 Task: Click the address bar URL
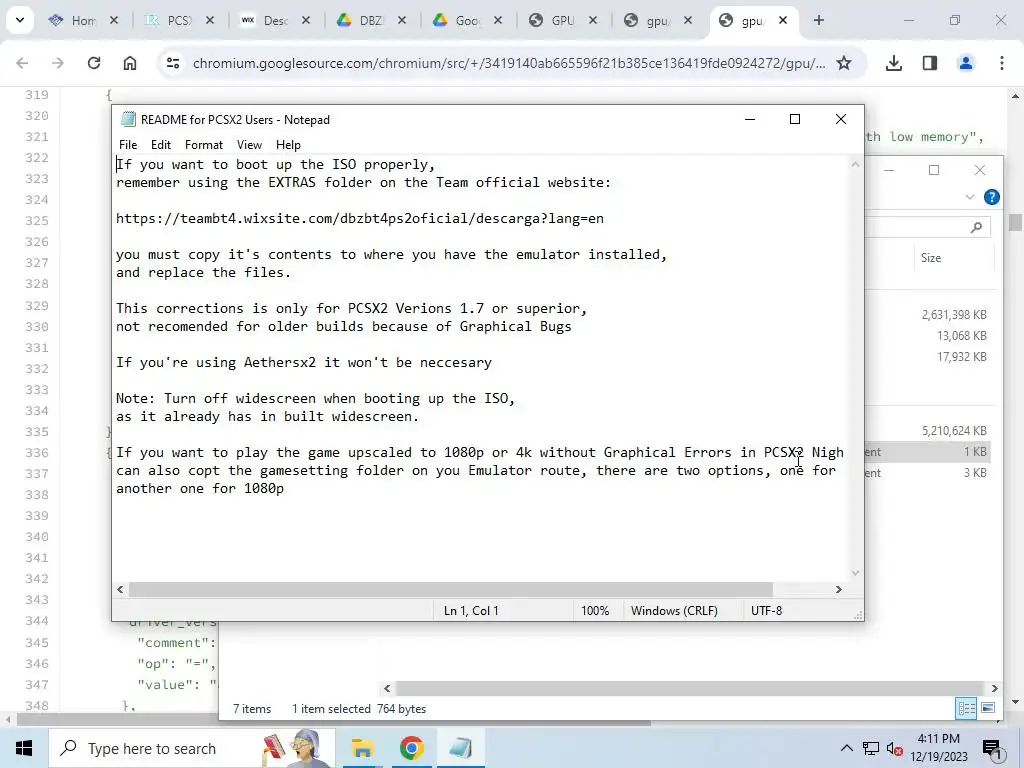pos(509,63)
